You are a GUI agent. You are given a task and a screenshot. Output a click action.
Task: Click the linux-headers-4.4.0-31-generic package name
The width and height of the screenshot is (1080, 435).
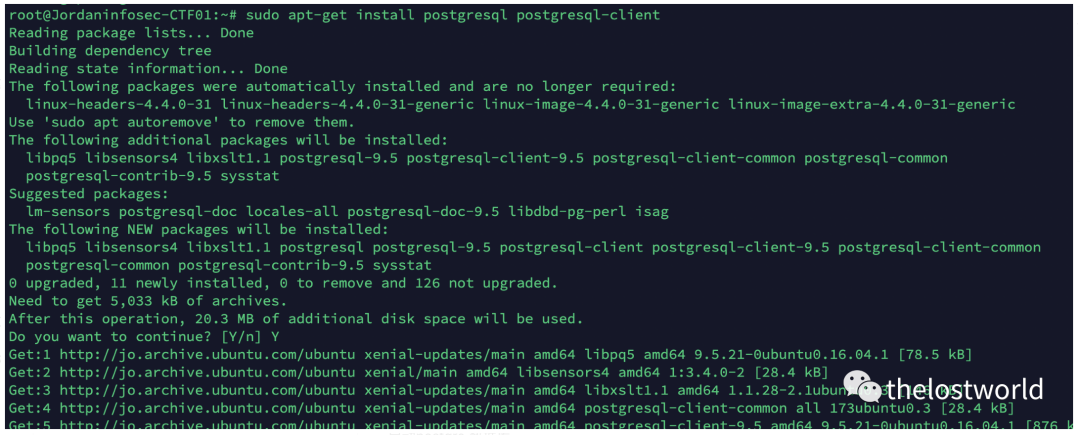tap(347, 104)
